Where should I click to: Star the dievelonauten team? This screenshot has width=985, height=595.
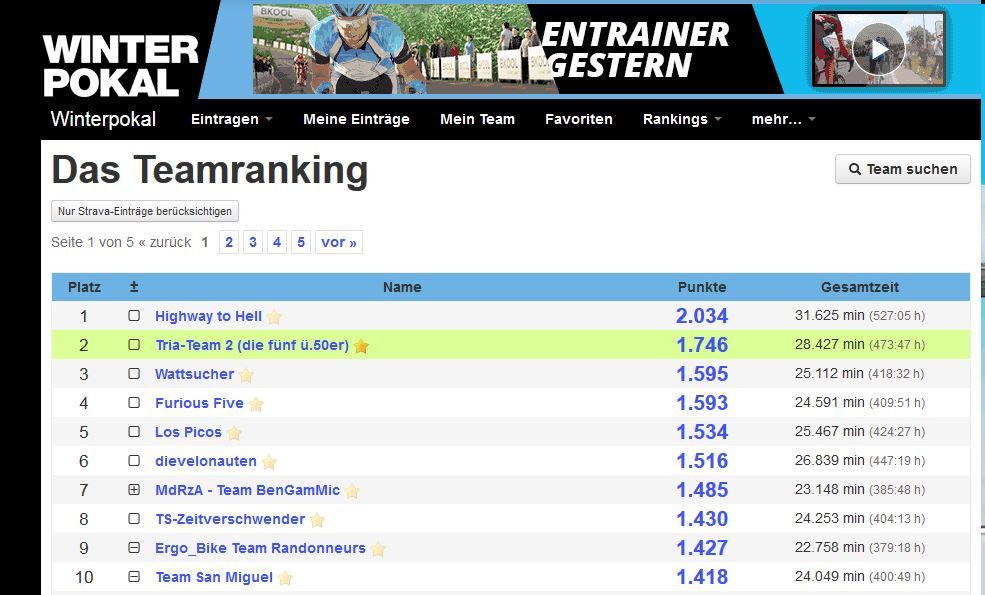click(269, 462)
